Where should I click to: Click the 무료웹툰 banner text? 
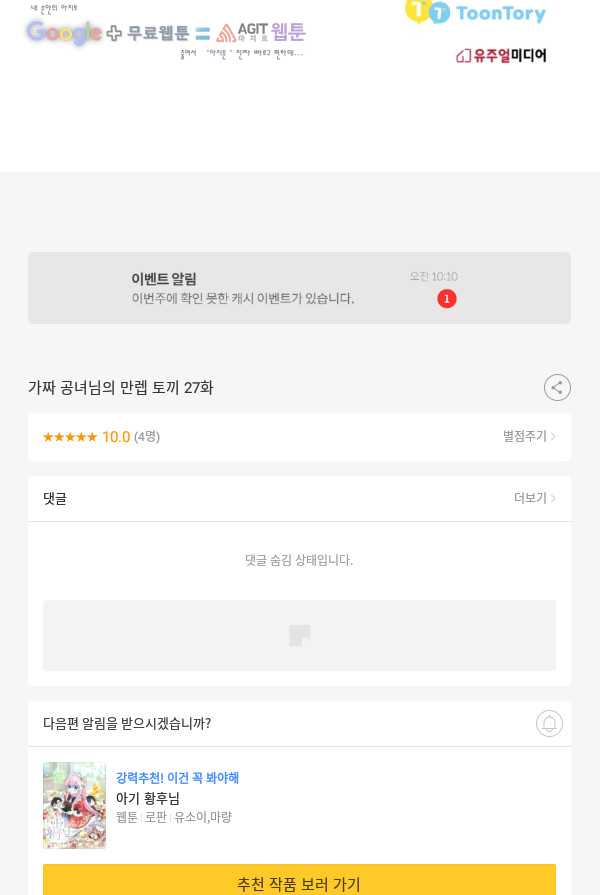tap(158, 33)
